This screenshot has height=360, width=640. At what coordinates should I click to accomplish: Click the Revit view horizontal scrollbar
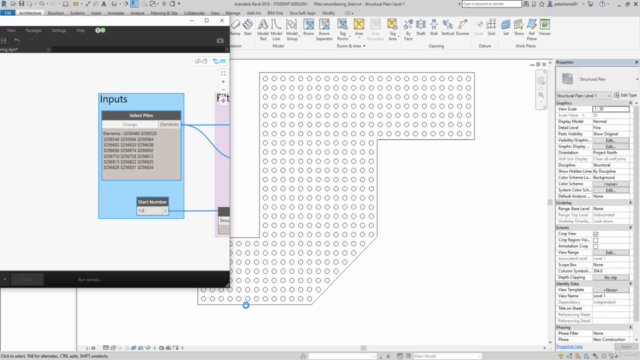[363, 348]
